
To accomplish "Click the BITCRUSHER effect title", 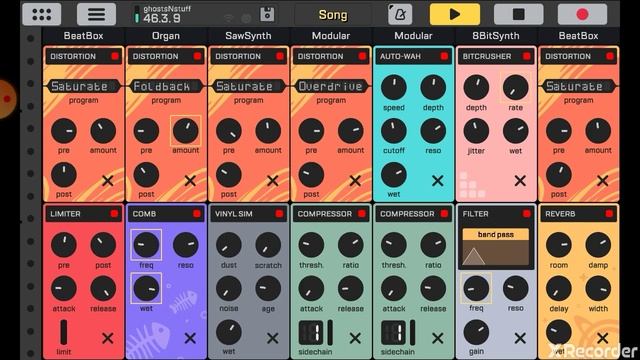I will (x=487, y=56).
